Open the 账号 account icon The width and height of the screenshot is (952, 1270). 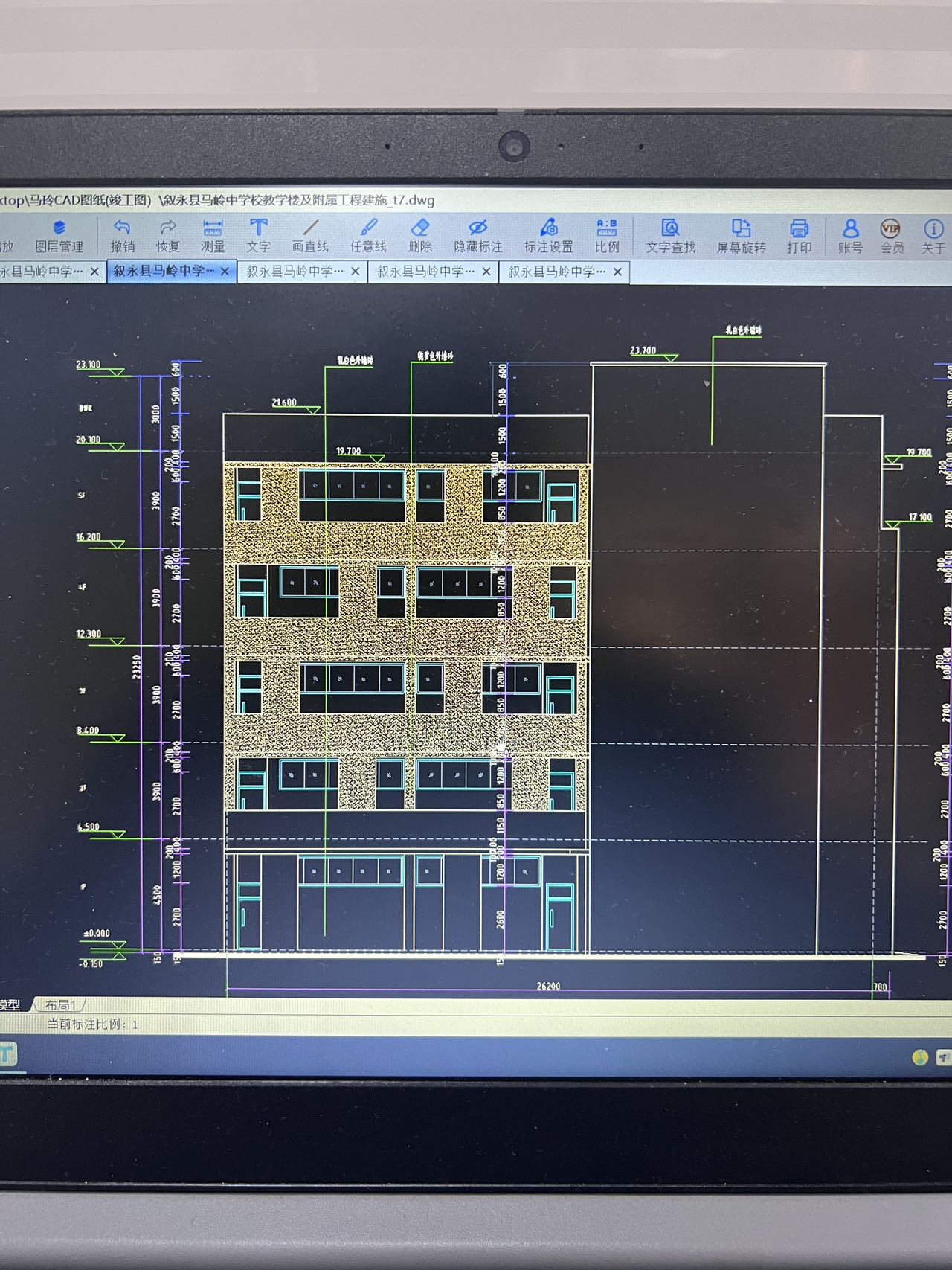click(x=850, y=236)
